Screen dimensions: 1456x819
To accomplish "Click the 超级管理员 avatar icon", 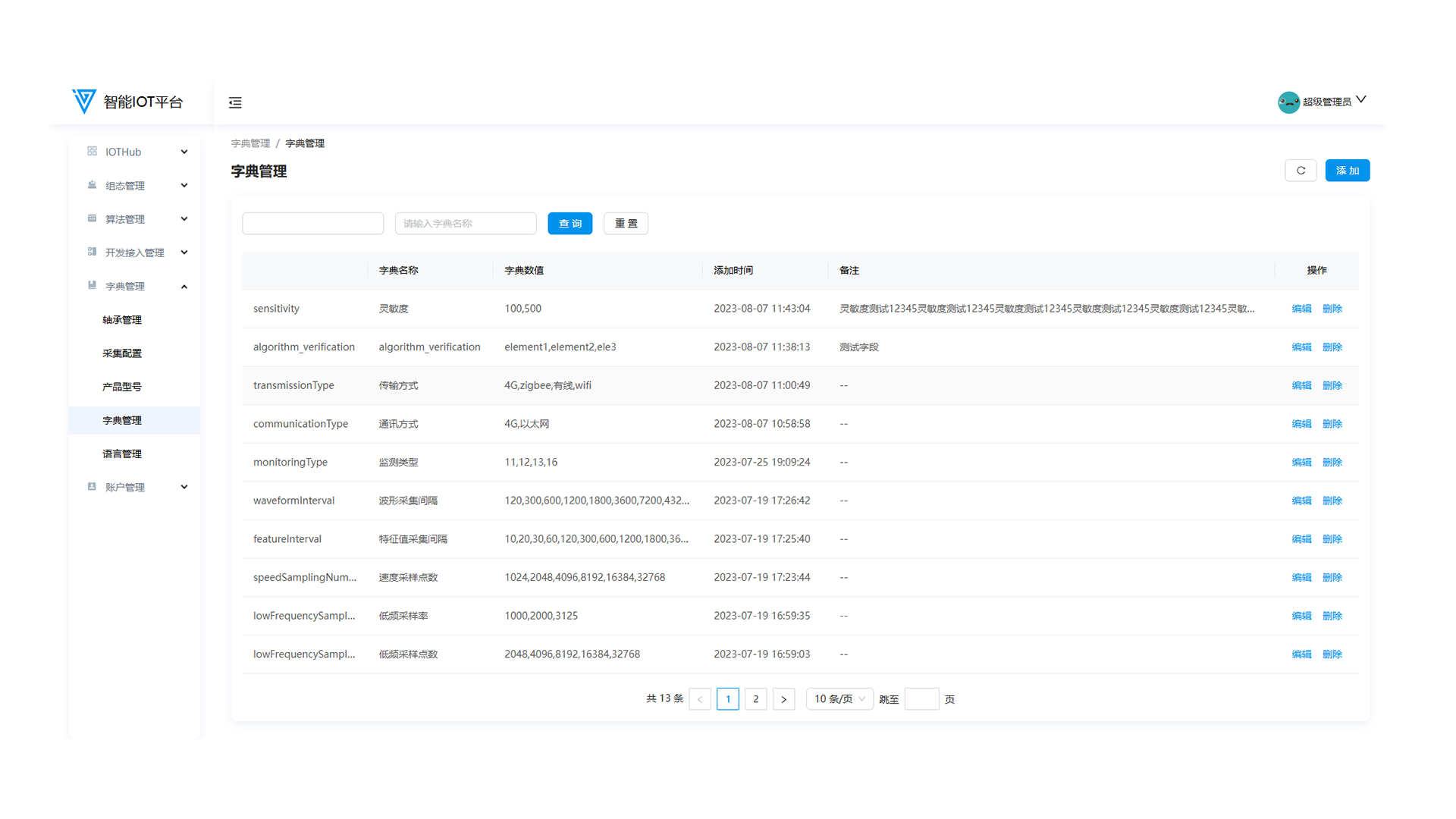I will [x=1288, y=102].
